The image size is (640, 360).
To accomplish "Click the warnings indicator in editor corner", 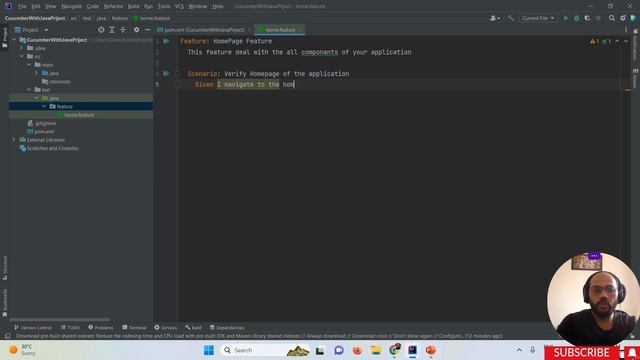I will tap(594, 41).
